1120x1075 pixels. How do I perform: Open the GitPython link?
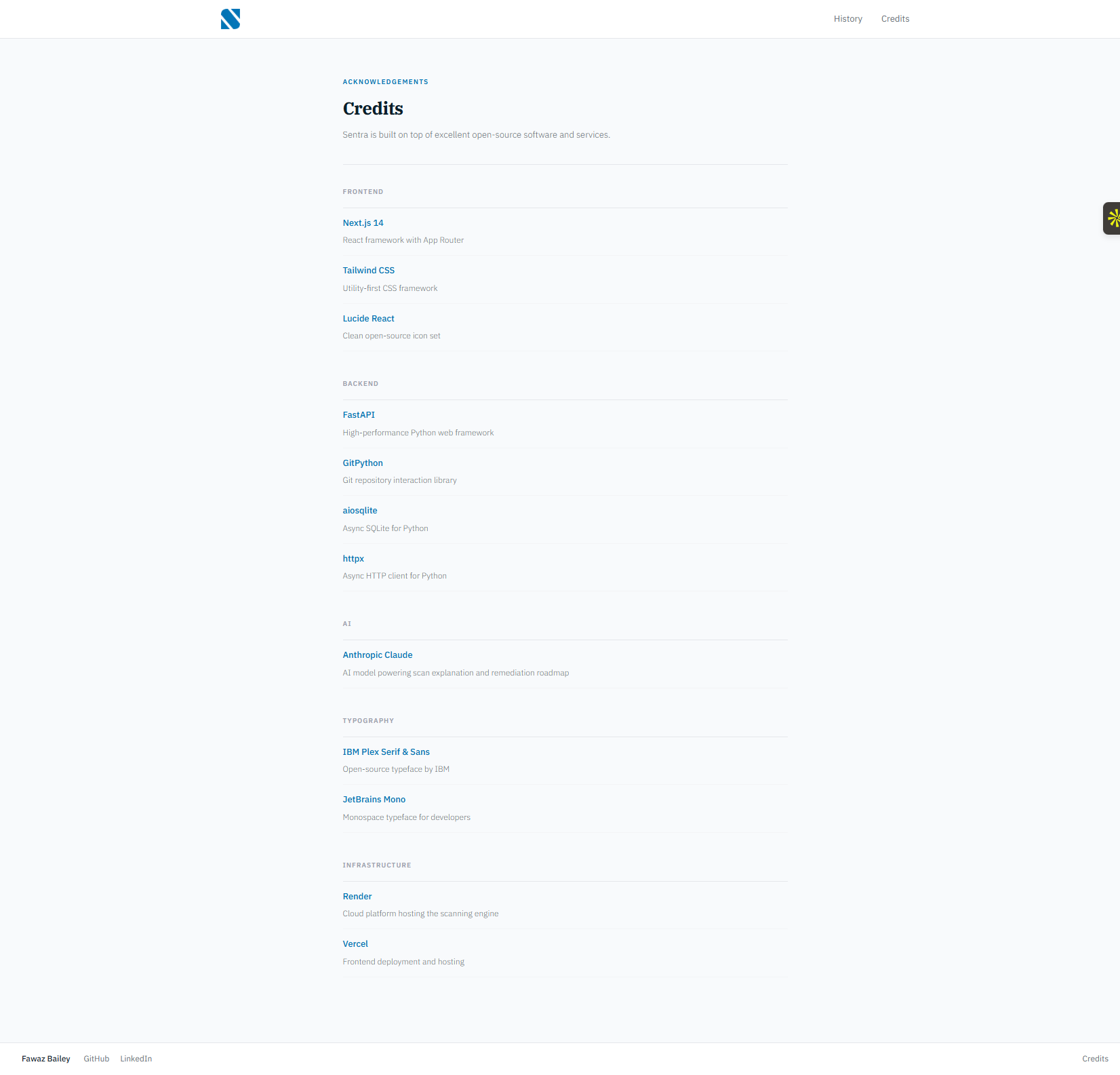click(363, 463)
